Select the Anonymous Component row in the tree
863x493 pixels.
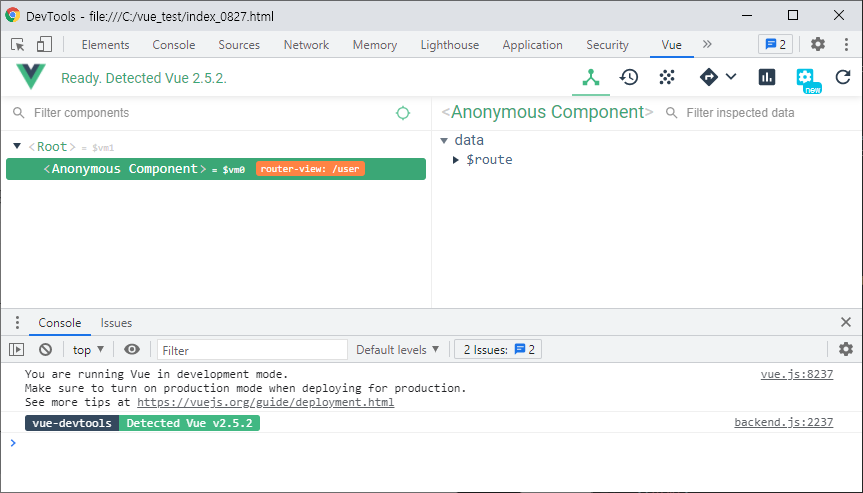click(216, 169)
